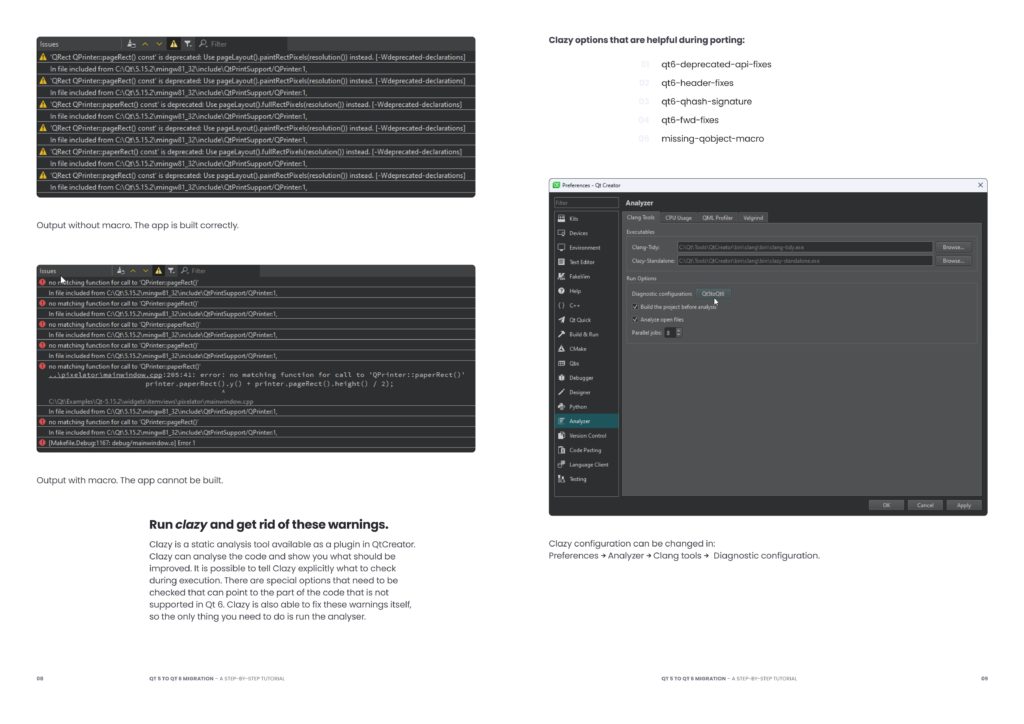Toggle the warnings filter in top Issues panel
This screenshot has height=724, width=1024.
(173, 44)
